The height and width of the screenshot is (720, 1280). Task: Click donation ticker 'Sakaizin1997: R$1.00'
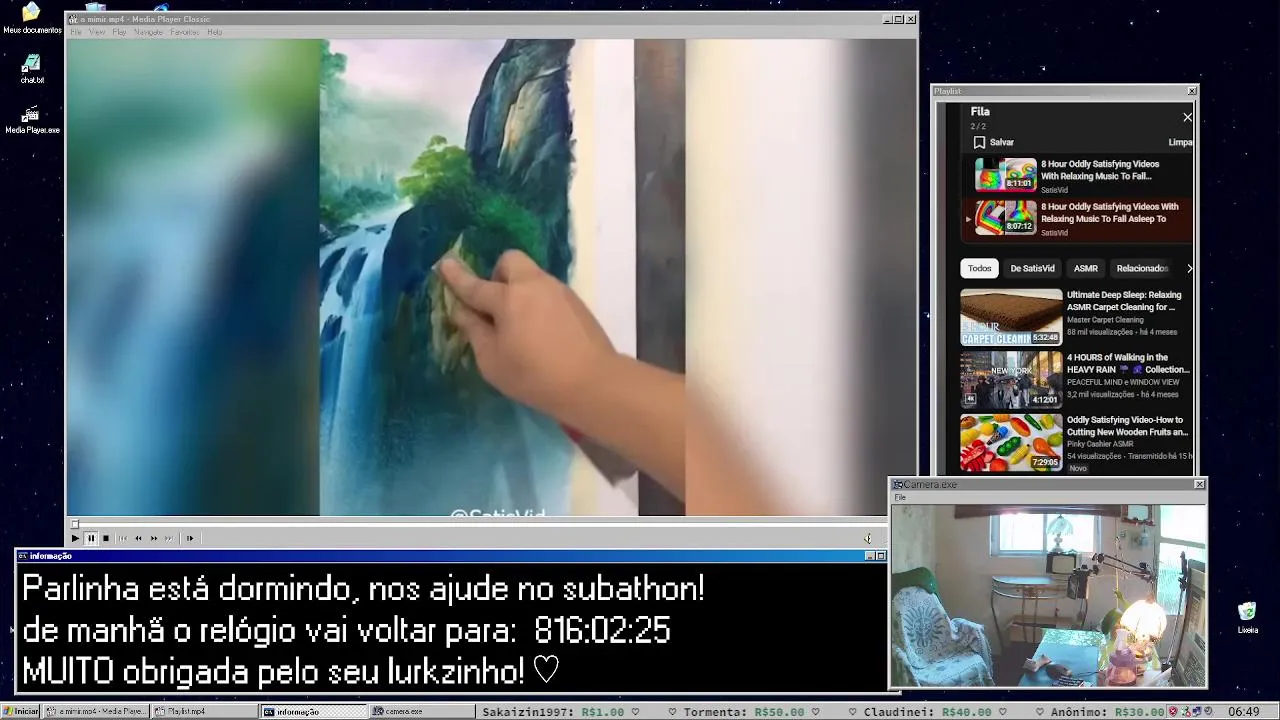pos(553,712)
